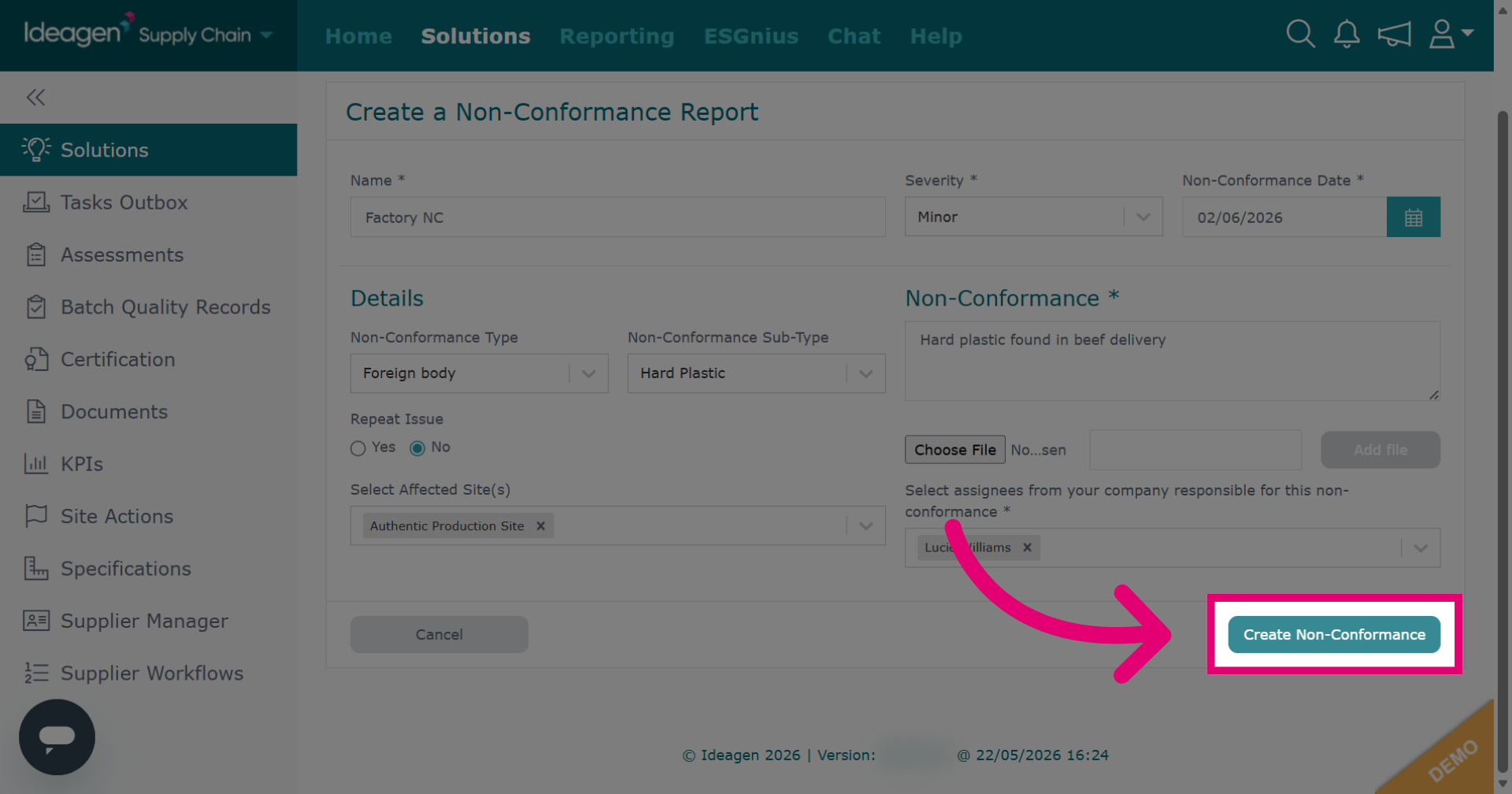Select No for Repeat Issue

417,447
